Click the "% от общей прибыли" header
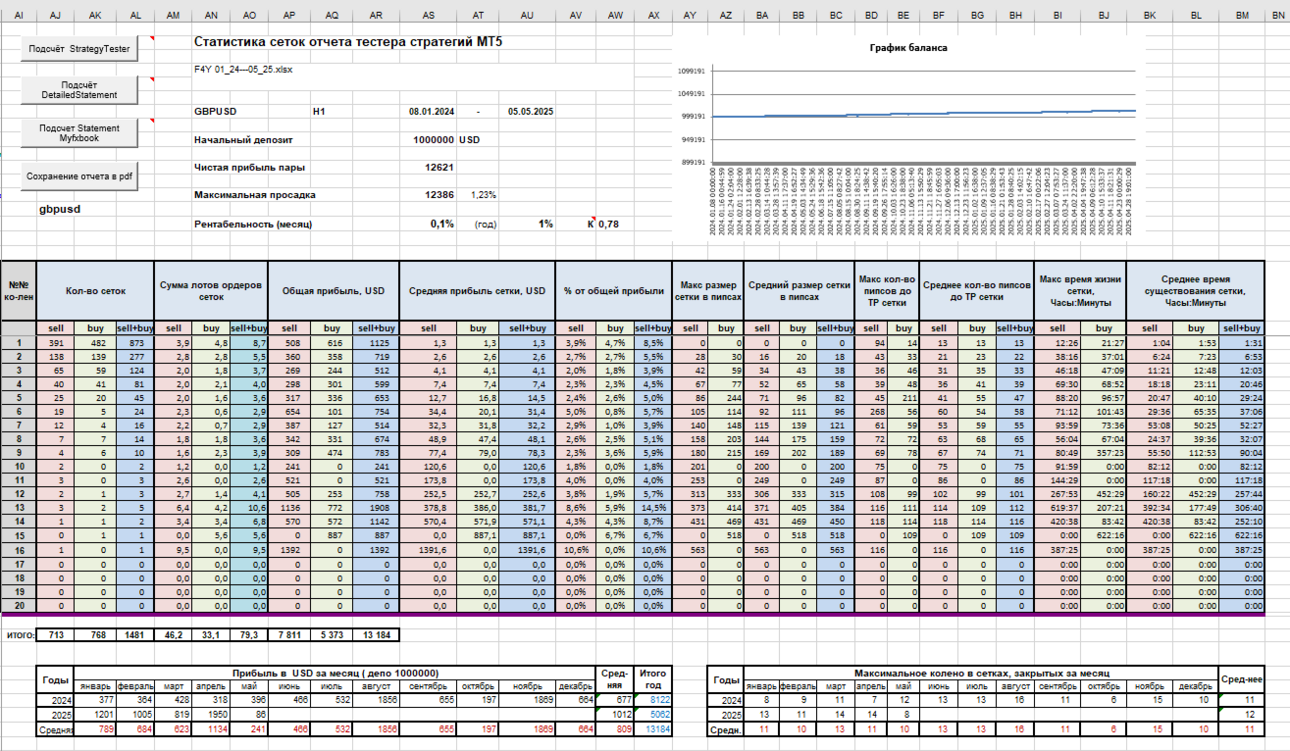 tap(613, 290)
